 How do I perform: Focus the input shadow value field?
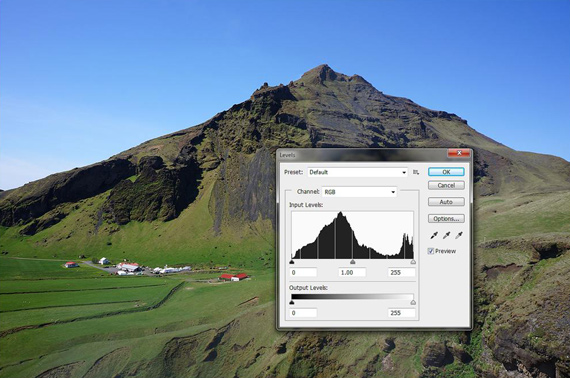click(x=304, y=273)
